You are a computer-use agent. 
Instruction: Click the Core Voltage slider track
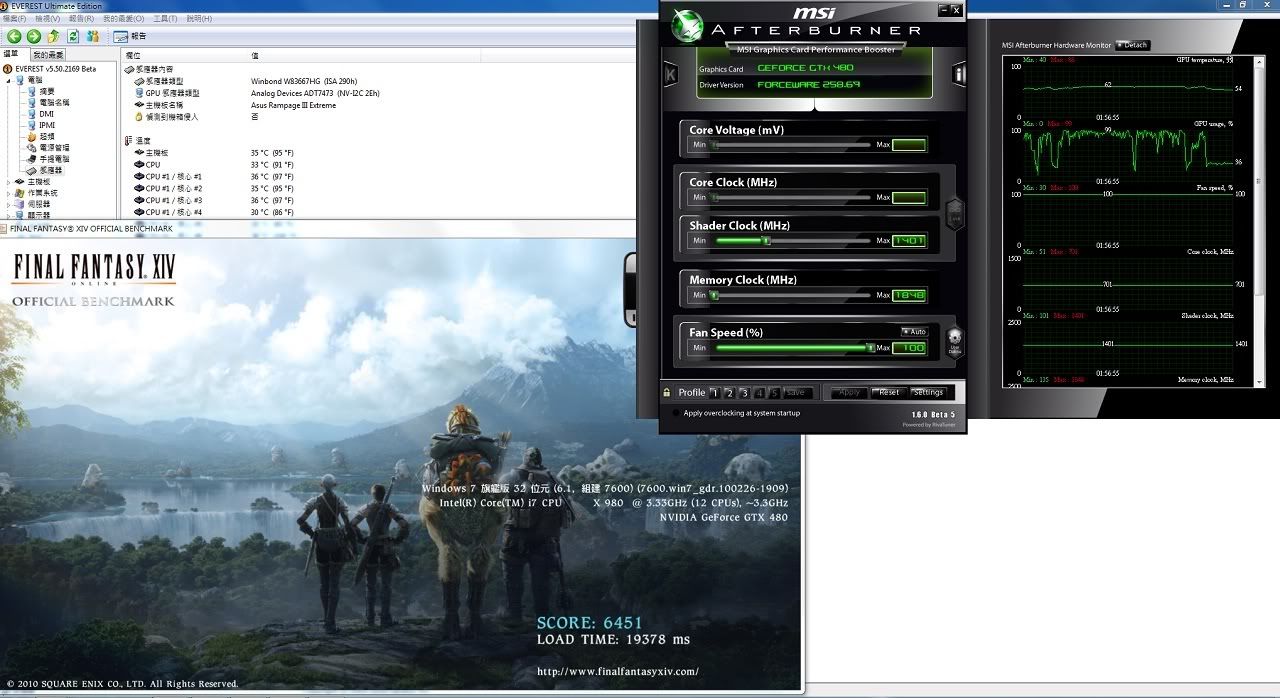click(792, 145)
